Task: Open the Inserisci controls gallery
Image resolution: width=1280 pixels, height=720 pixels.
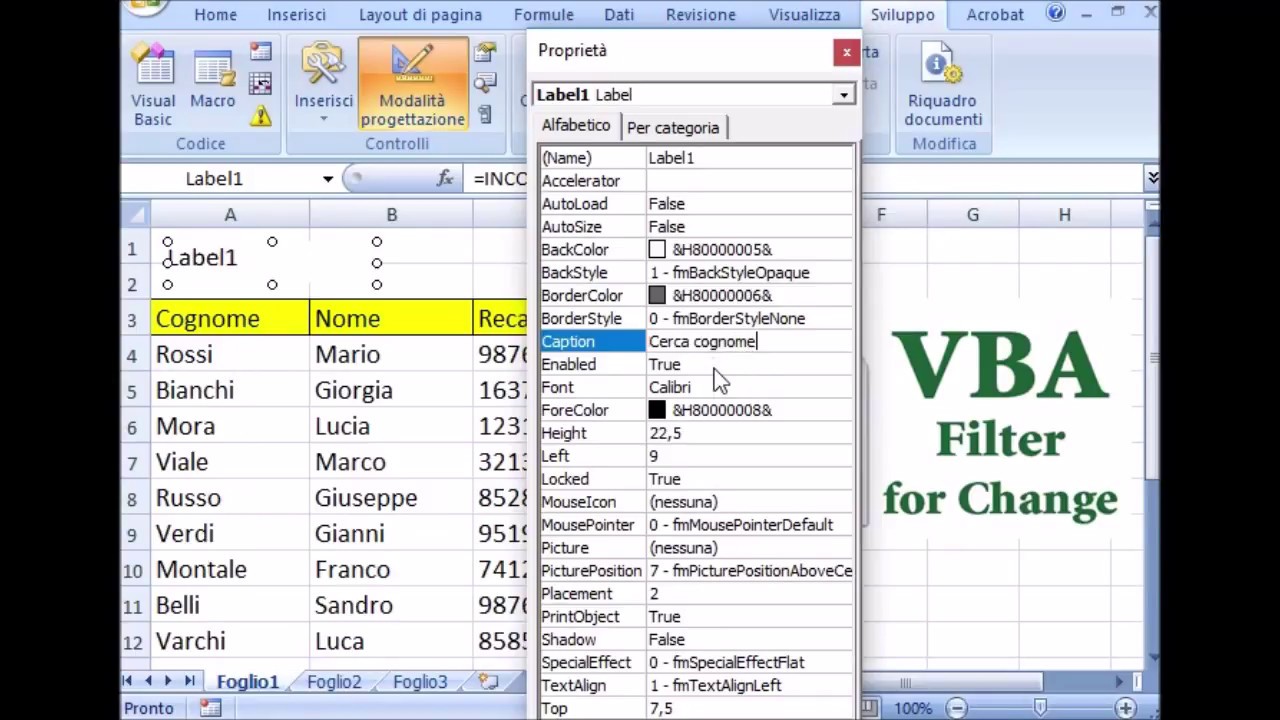Action: 323,85
